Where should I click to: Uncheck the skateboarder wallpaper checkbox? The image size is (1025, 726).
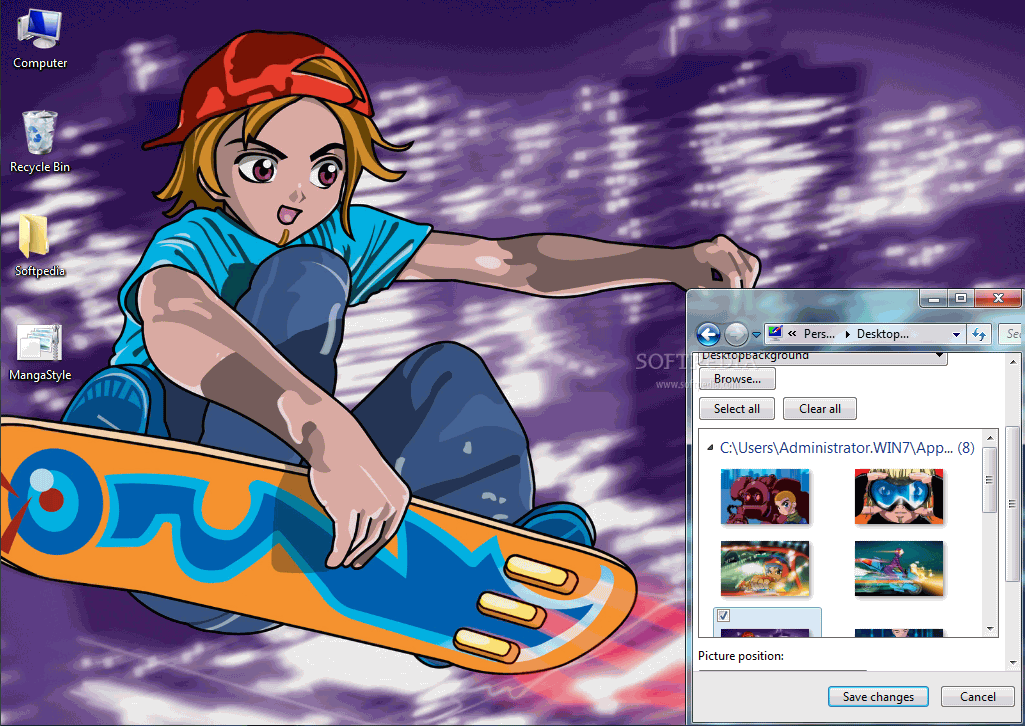[723, 616]
